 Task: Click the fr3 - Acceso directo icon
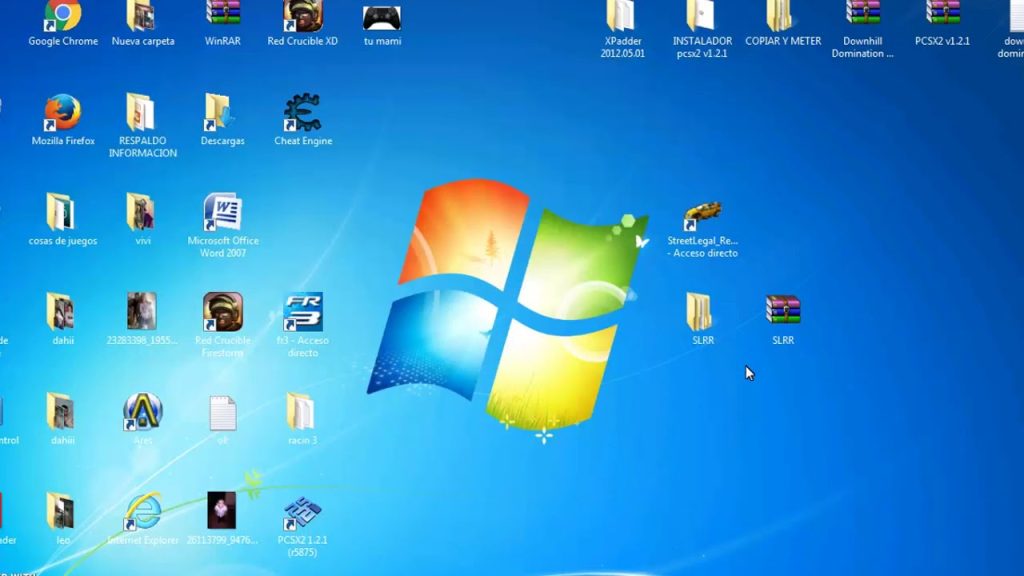302,312
